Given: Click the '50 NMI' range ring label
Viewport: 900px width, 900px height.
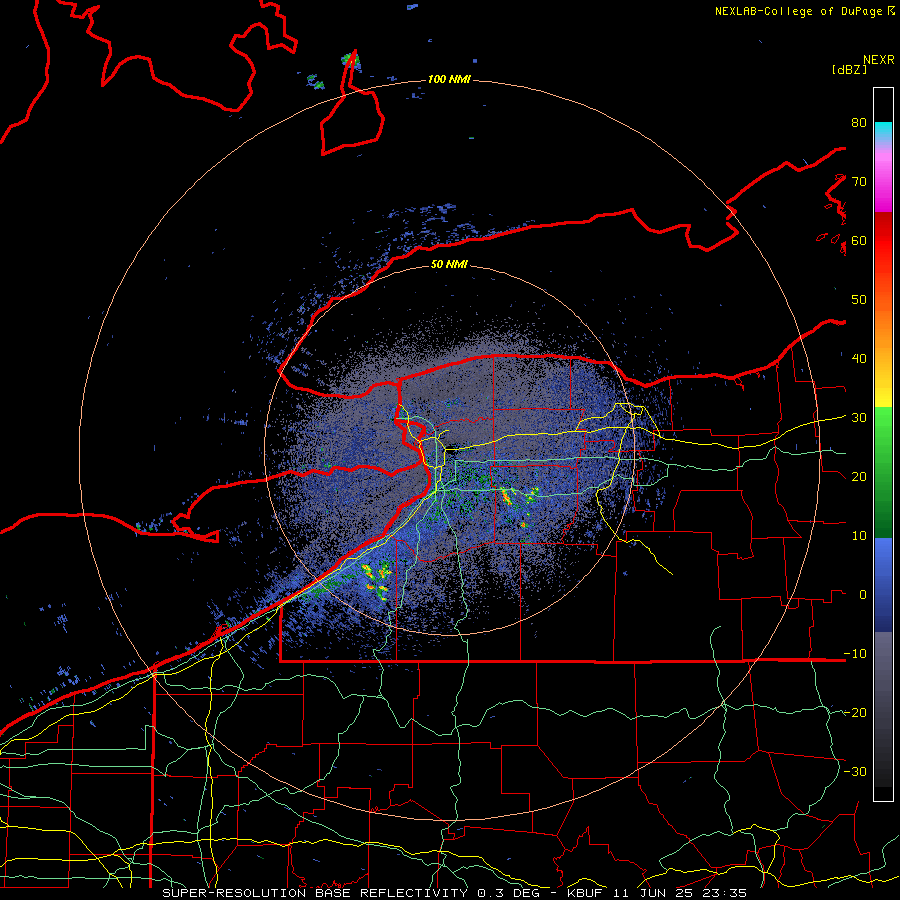Looking at the screenshot, I should [x=449, y=265].
